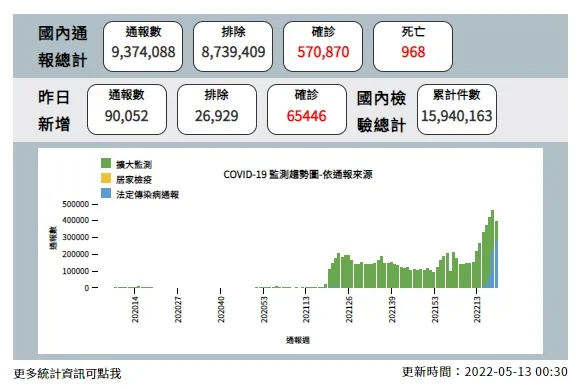Image resolution: width=578 pixels, height=389 pixels.
Task: Click the 居家檢疫 legend label
Action: pyautogui.click(x=134, y=180)
